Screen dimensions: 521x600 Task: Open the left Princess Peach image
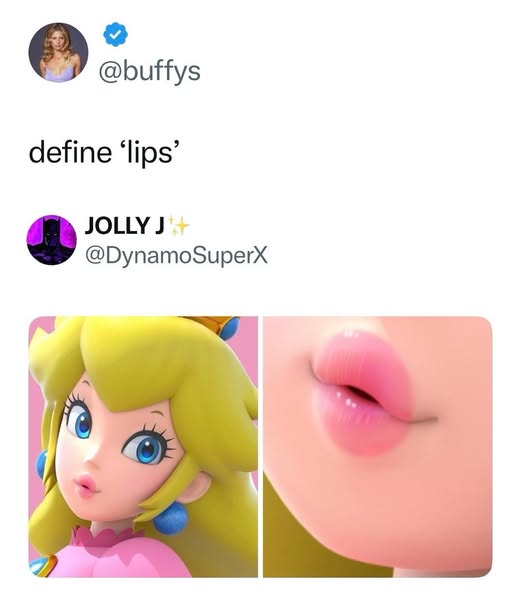143,447
